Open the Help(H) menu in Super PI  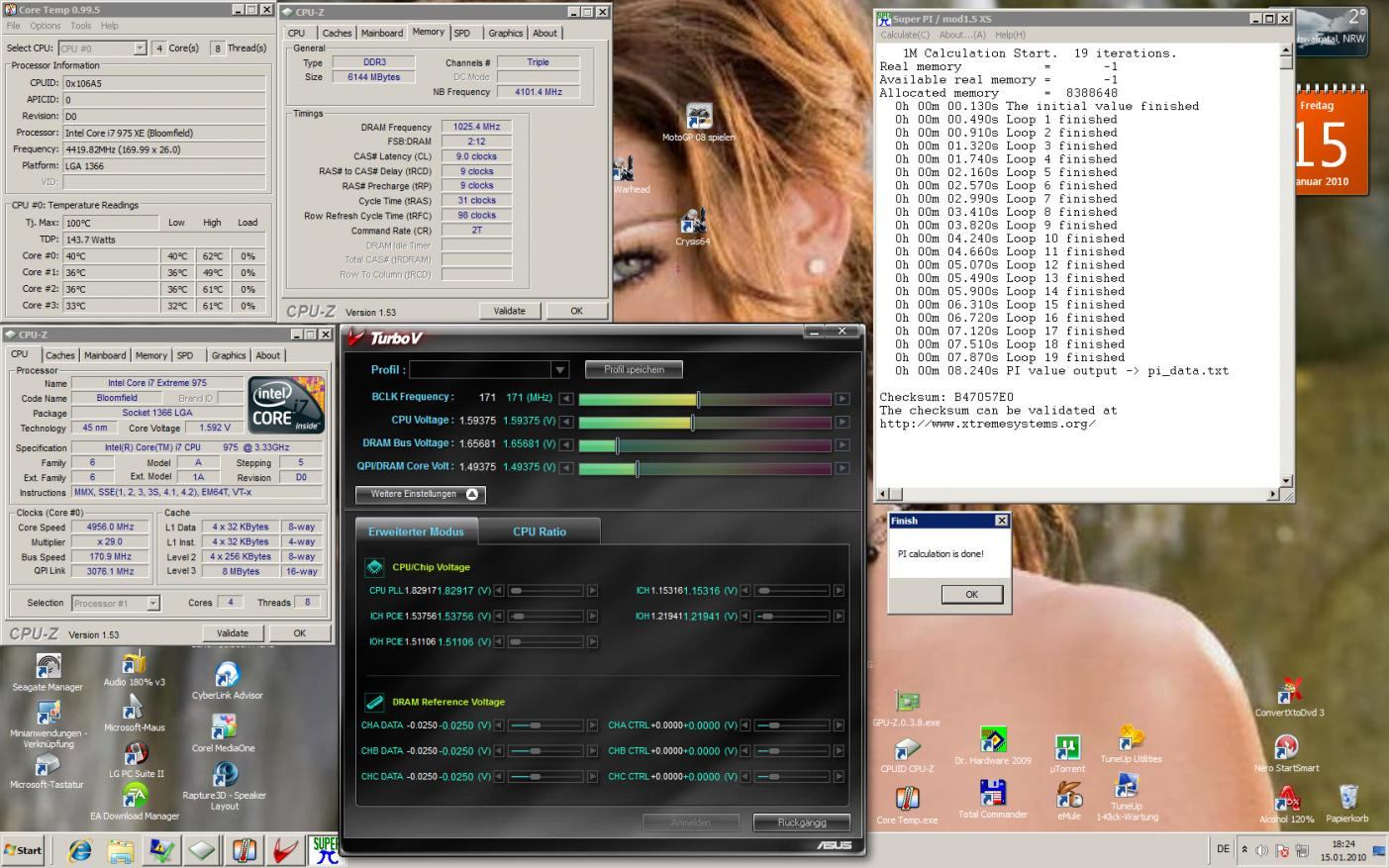1010,35
